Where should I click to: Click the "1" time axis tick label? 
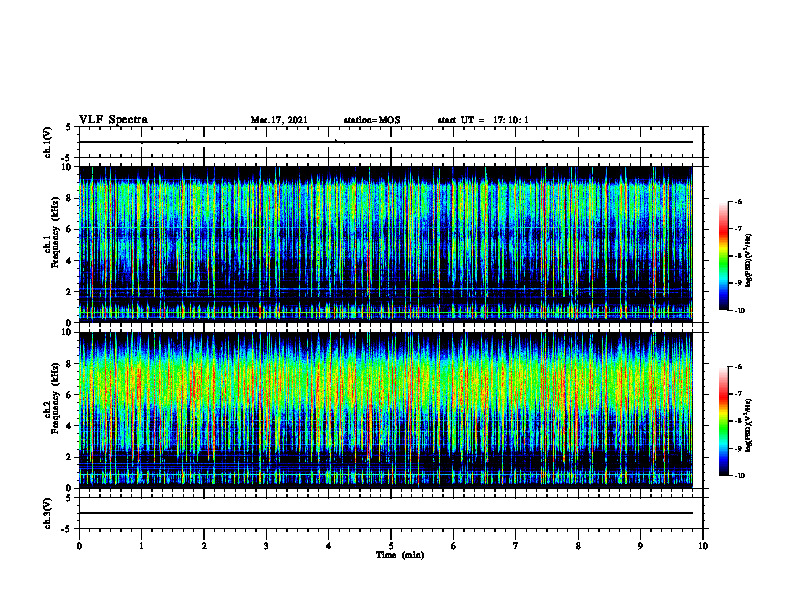coord(141,546)
